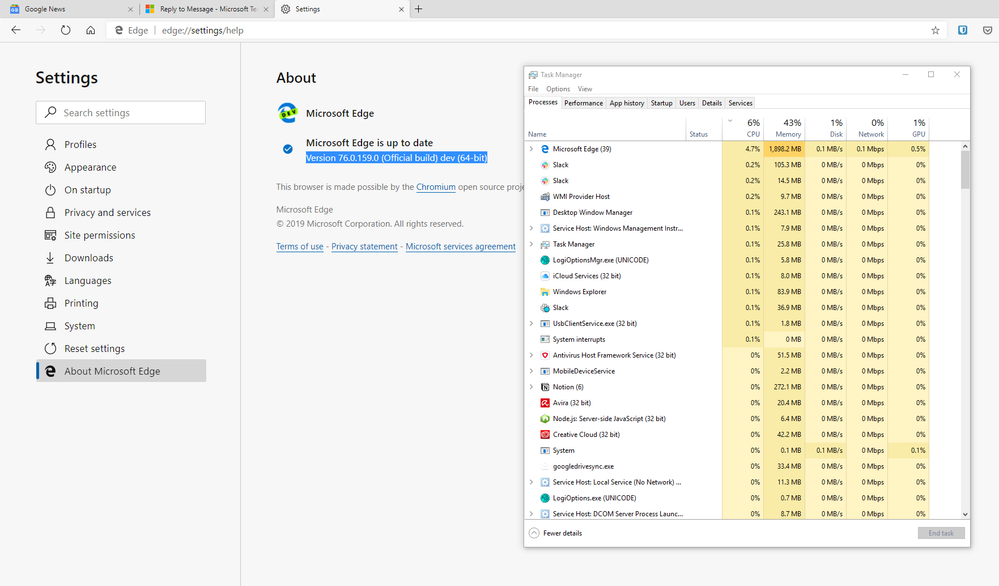This screenshot has width=999, height=586.
Task: Open Task Manager Options menu
Action: pos(558,89)
